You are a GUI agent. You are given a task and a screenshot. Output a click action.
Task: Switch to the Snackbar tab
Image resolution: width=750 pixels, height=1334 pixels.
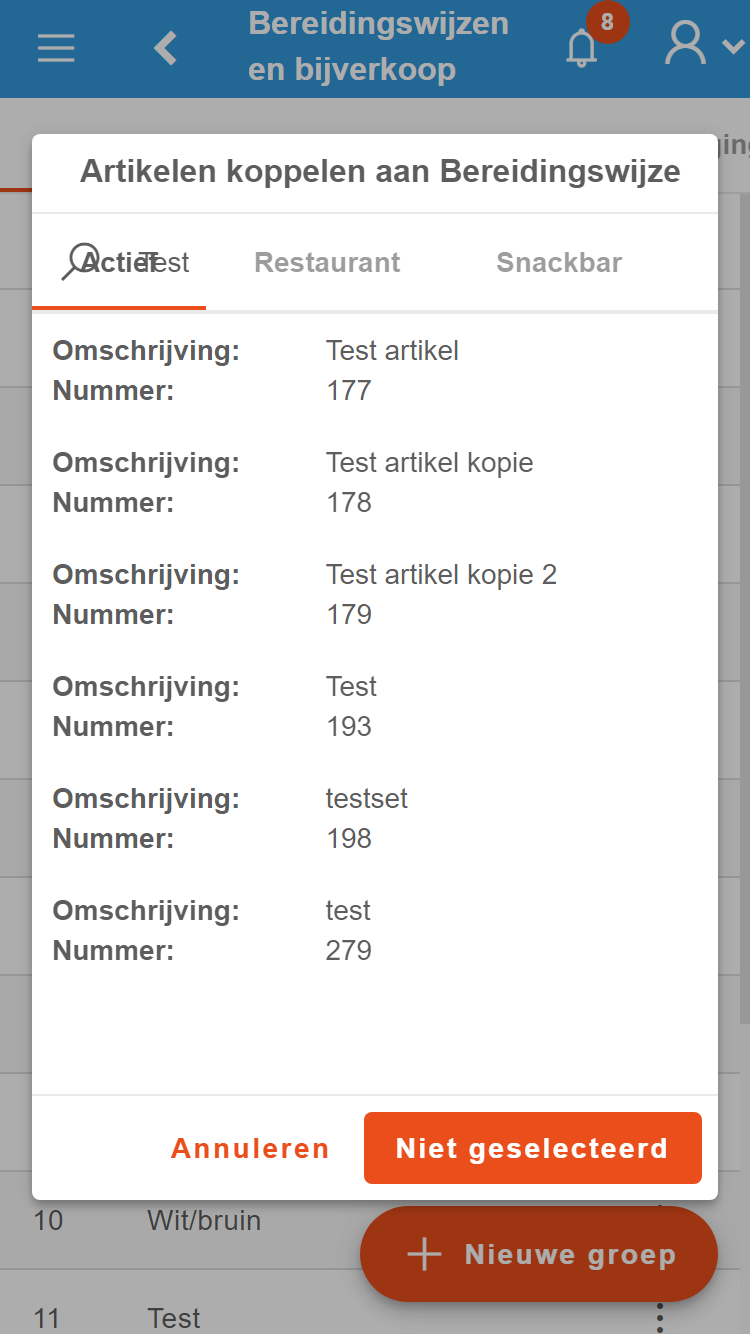(559, 262)
